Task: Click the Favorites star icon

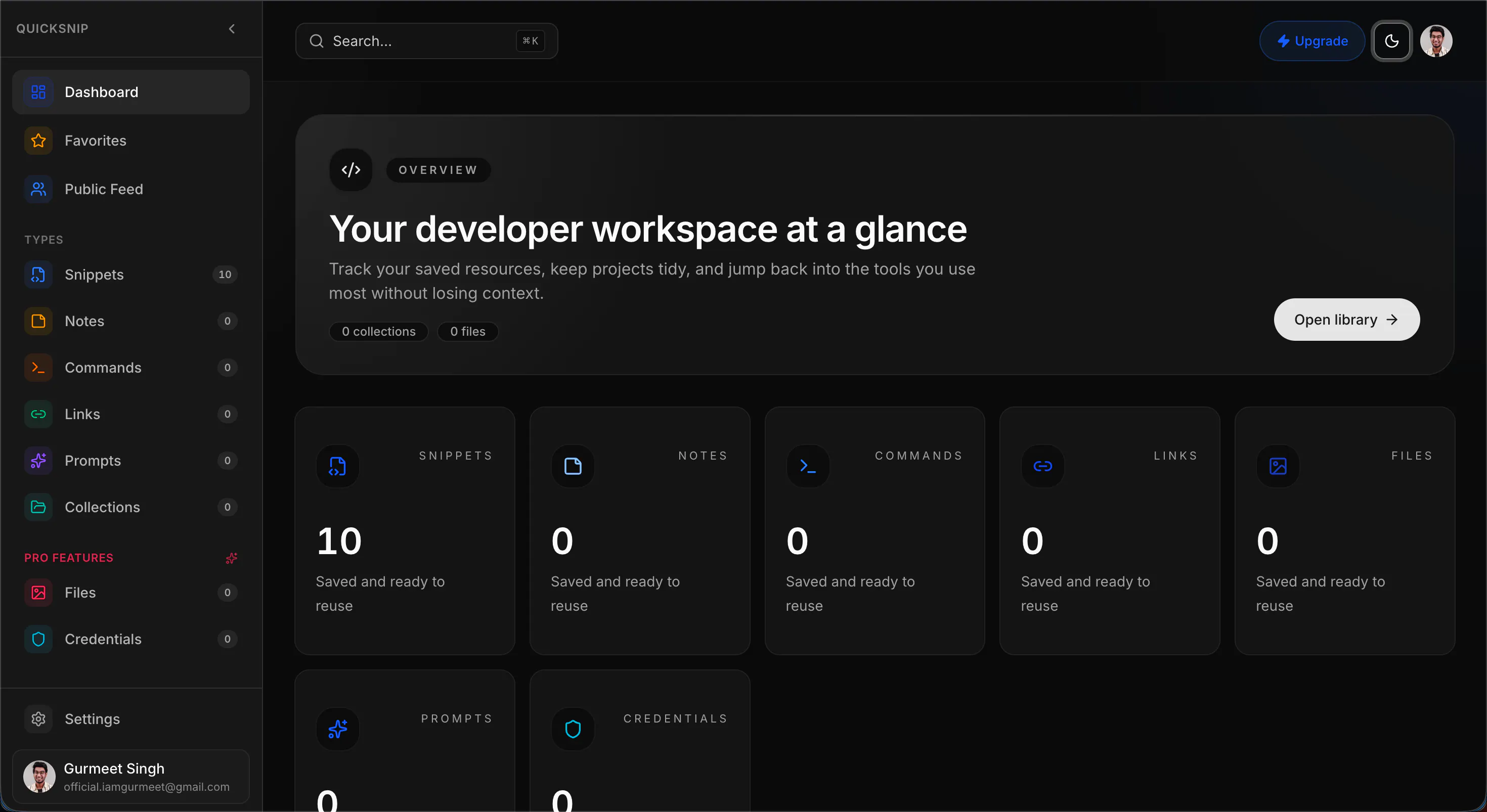Action: (38, 140)
